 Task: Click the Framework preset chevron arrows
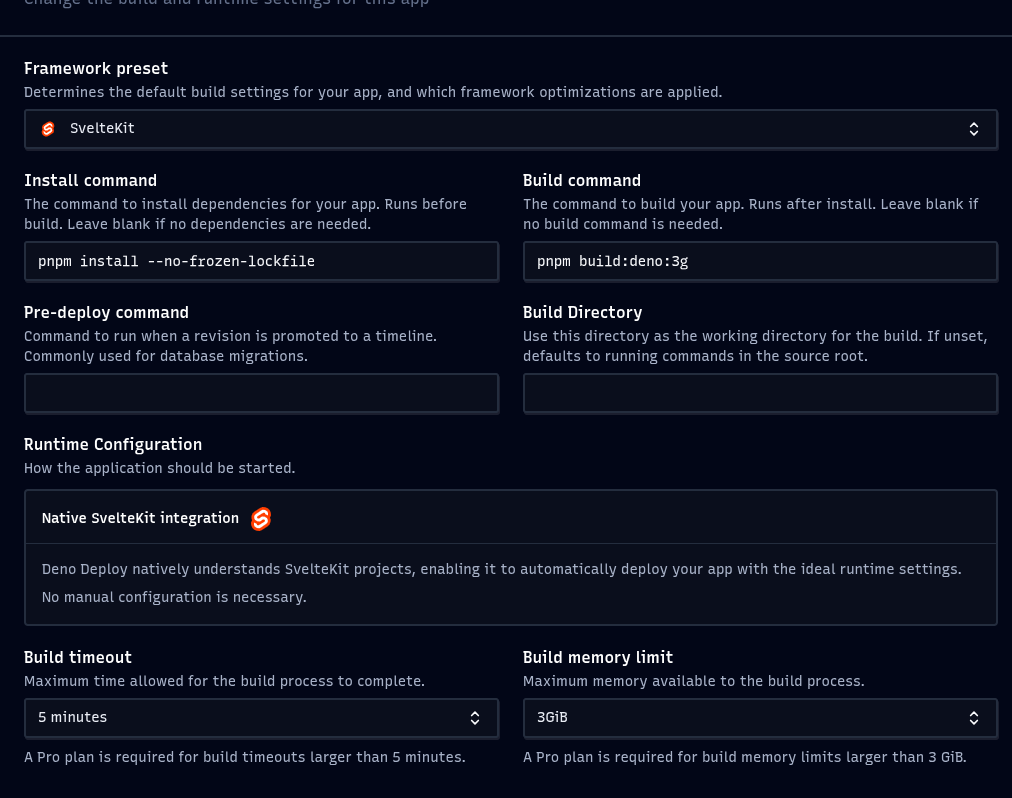[x=974, y=129]
